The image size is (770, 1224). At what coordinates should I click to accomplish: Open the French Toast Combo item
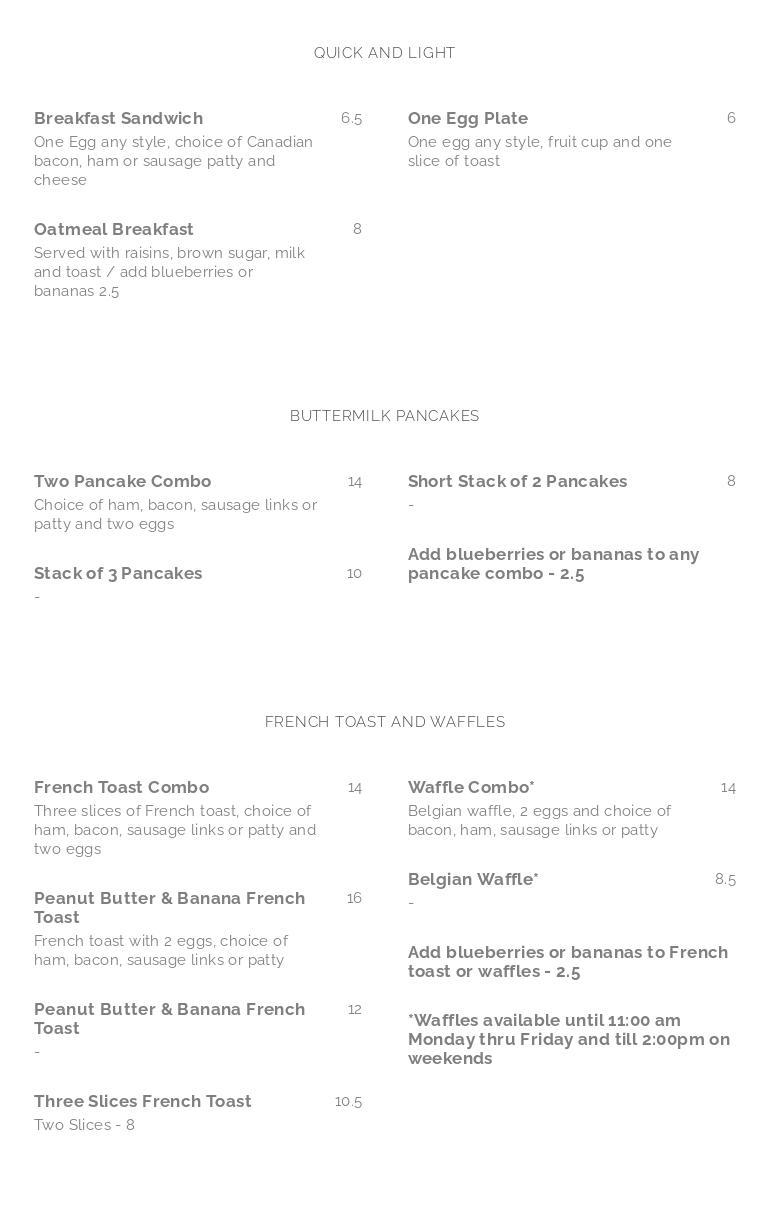(x=121, y=787)
